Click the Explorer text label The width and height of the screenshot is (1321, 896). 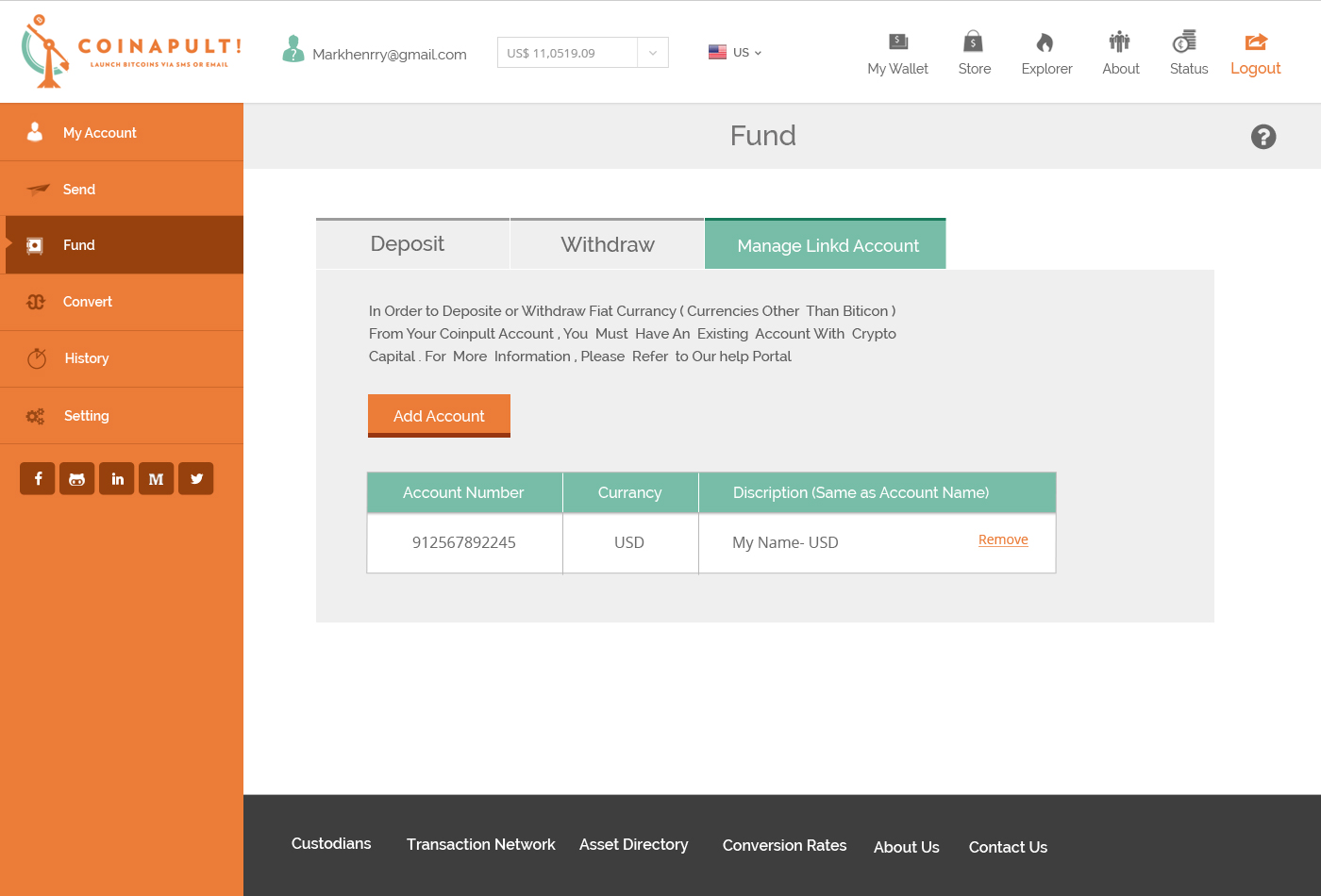1047,69
